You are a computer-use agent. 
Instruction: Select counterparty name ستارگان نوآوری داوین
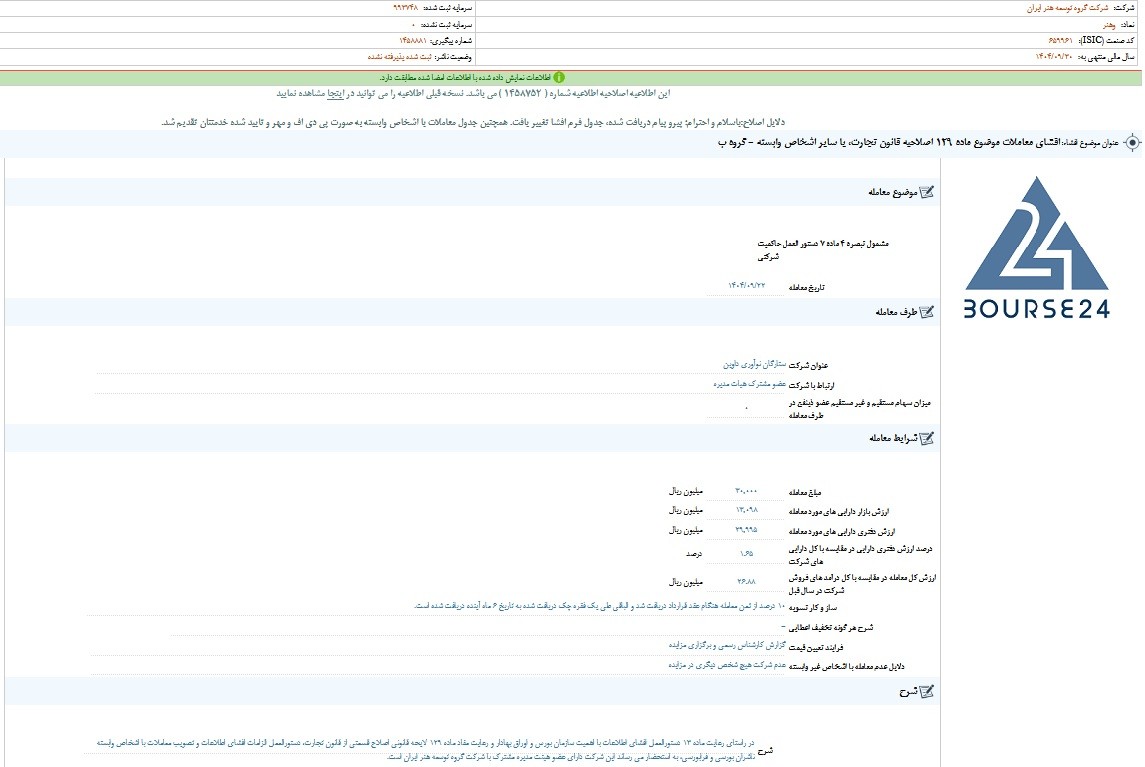pos(754,364)
